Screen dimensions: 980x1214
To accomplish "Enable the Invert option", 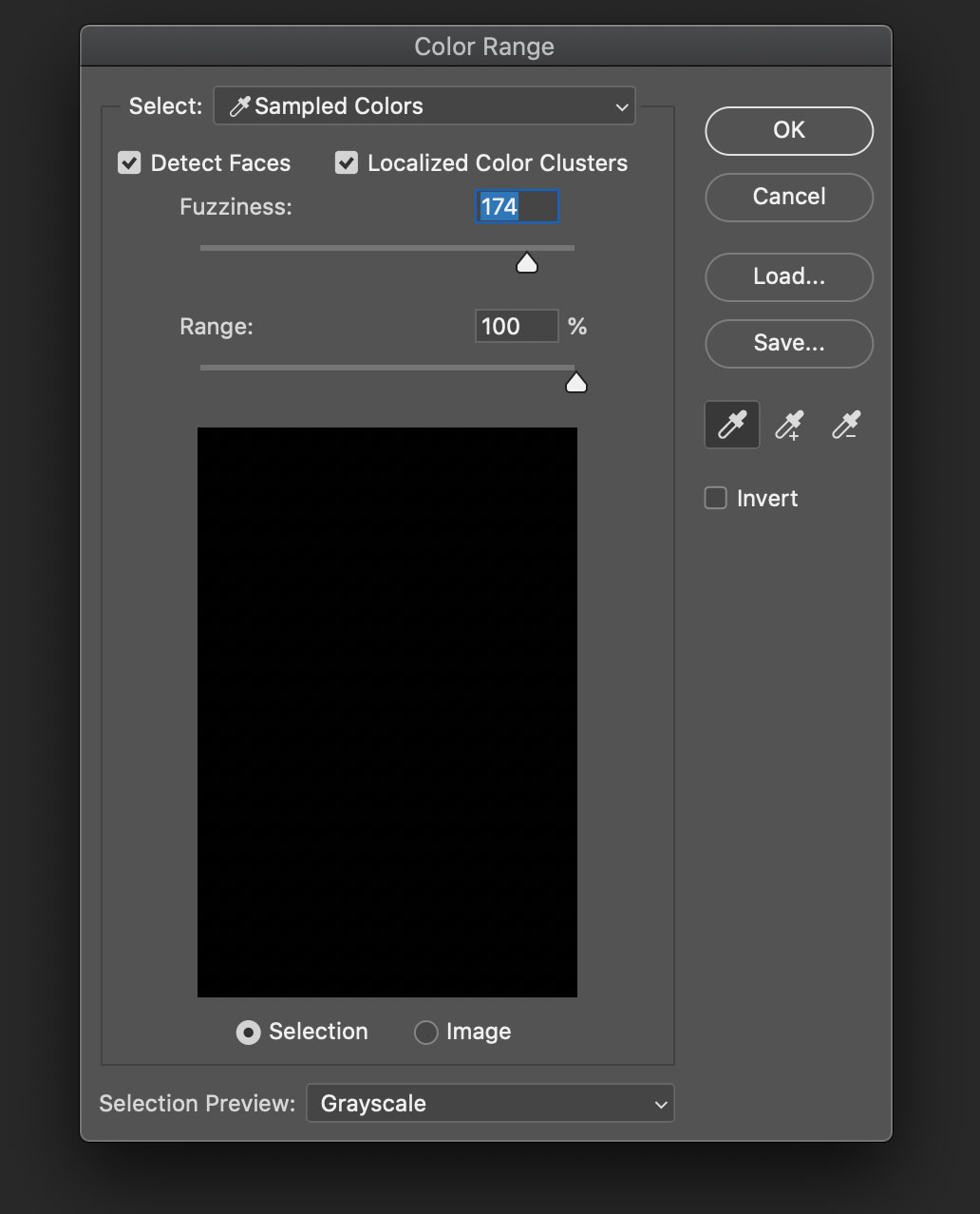I will pyautogui.click(x=715, y=497).
